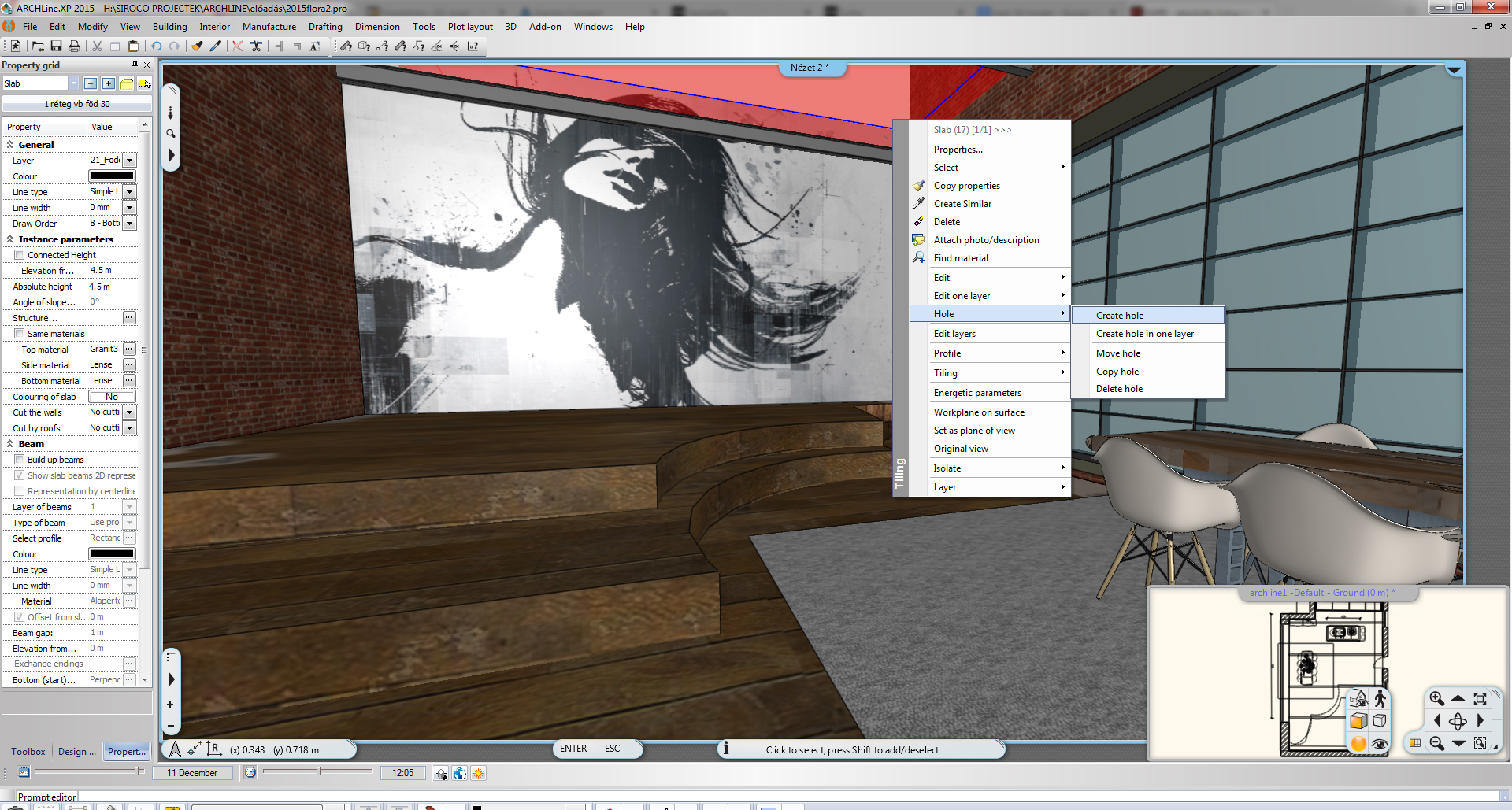
Task: Collapse the Beam section
Action: coord(9,444)
